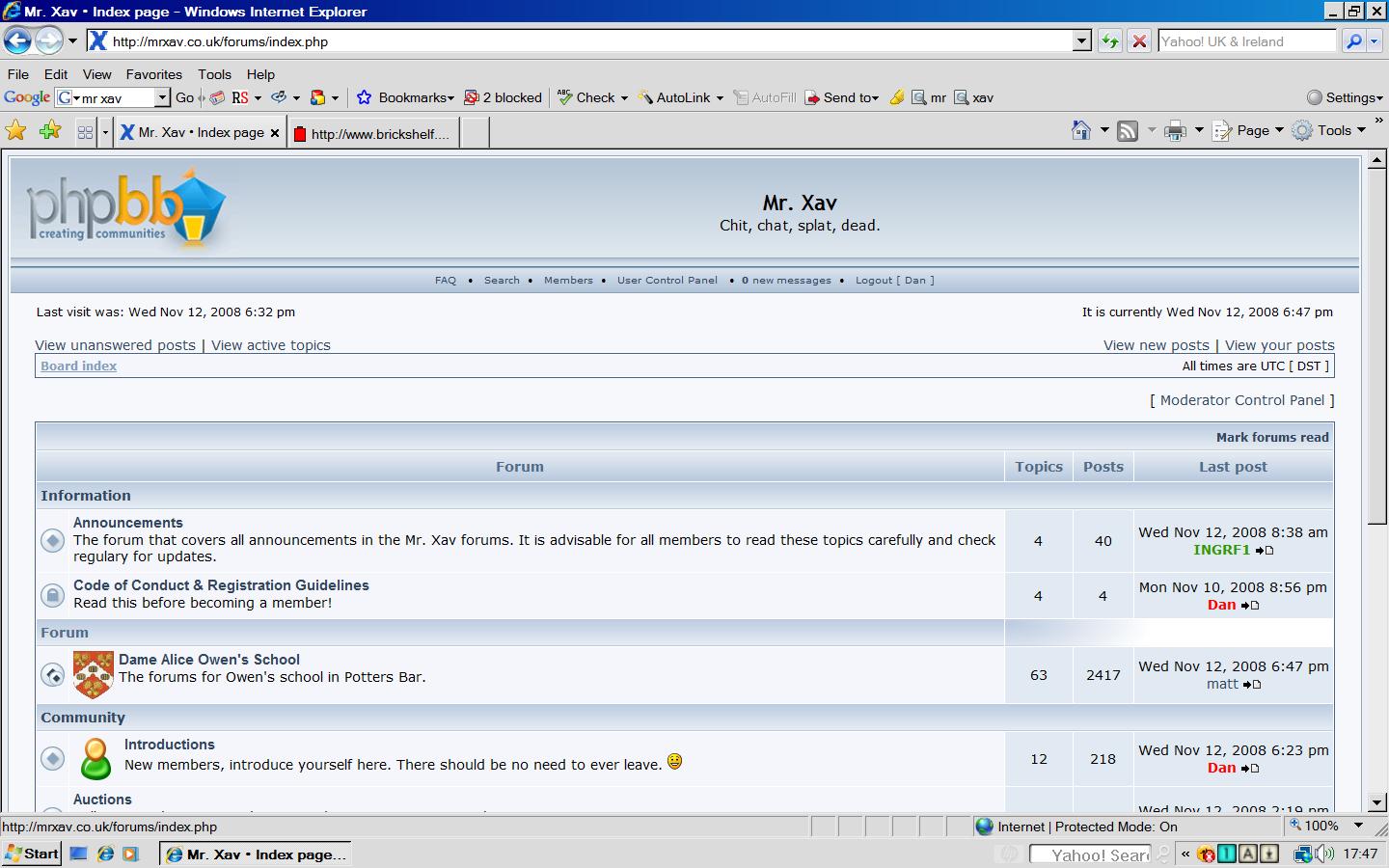Click the scrollbar up arrow
The image size is (1389, 868).
tap(1377, 160)
